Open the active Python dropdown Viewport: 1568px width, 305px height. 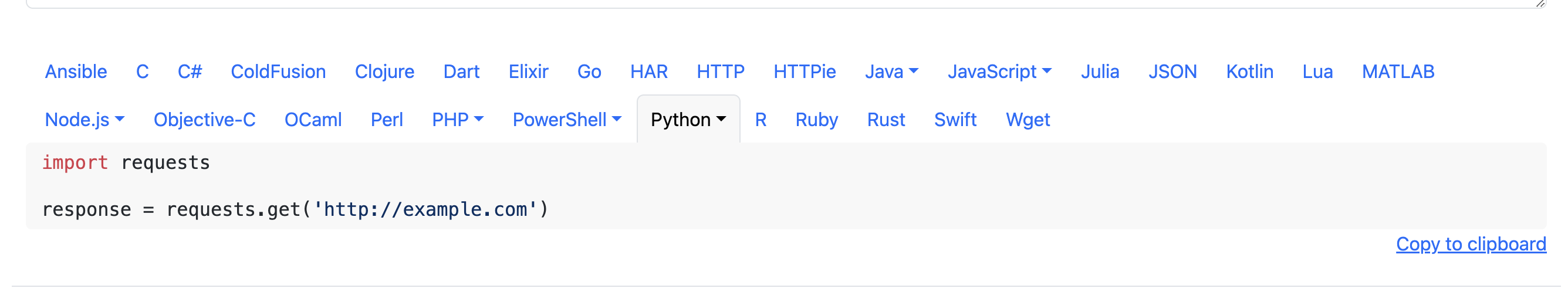pos(688,120)
